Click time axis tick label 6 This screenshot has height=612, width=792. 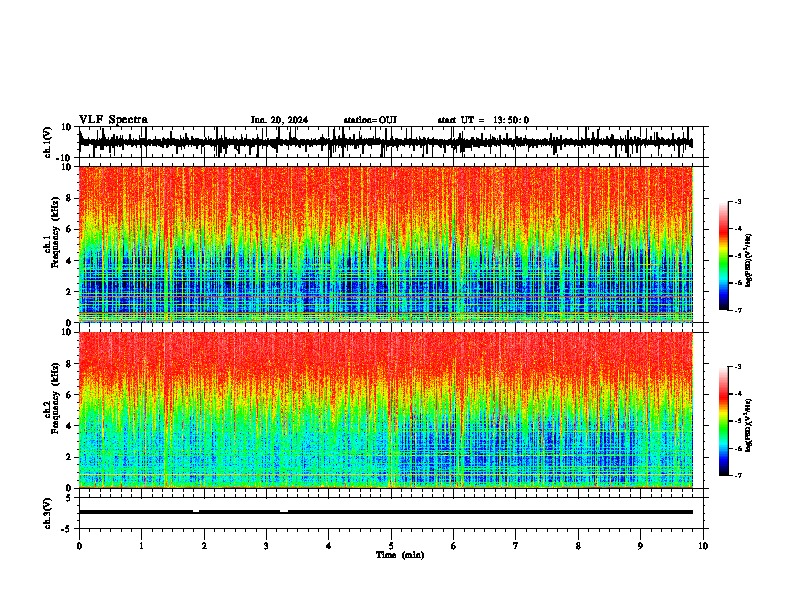(x=454, y=546)
